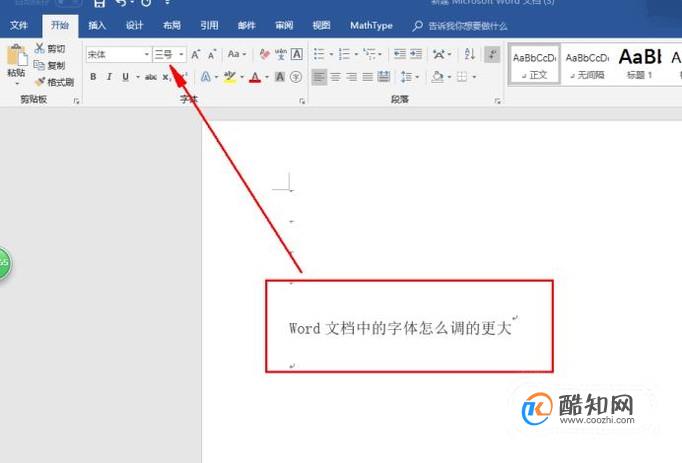Toggle Bold formatting
The image size is (682, 463).
(93, 77)
